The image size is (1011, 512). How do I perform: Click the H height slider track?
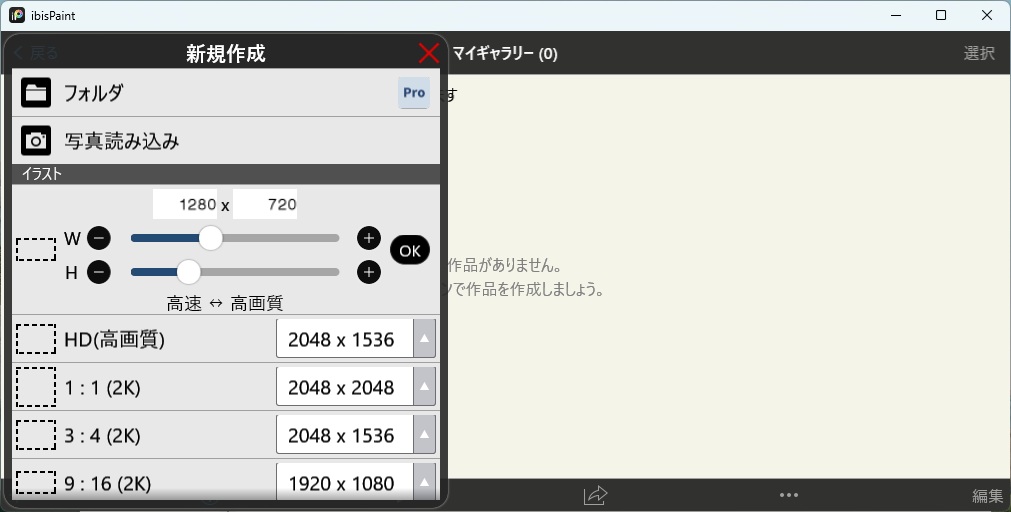(280, 272)
